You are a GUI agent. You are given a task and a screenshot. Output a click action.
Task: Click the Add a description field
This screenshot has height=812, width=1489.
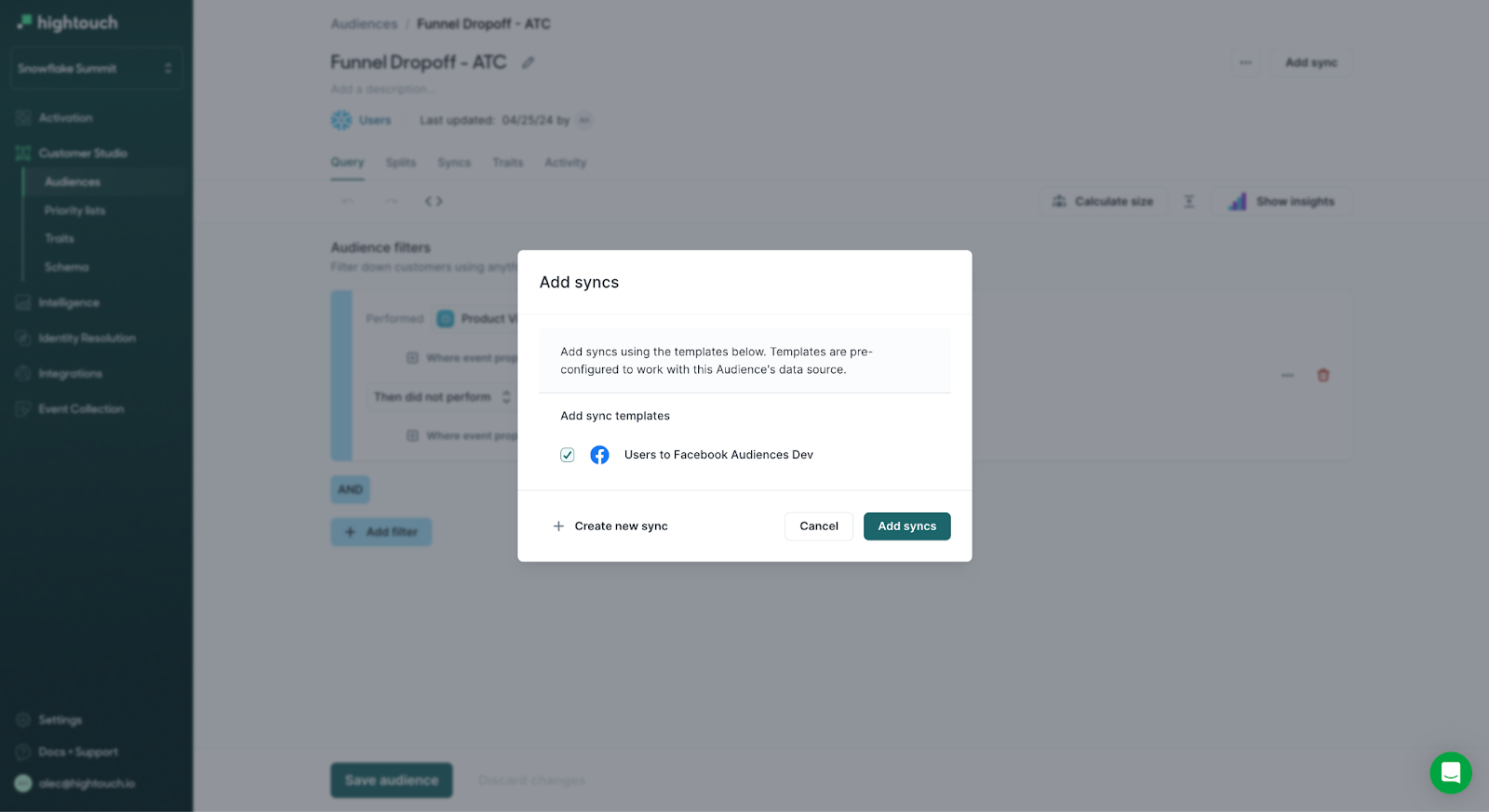pyautogui.click(x=382, y=89)
